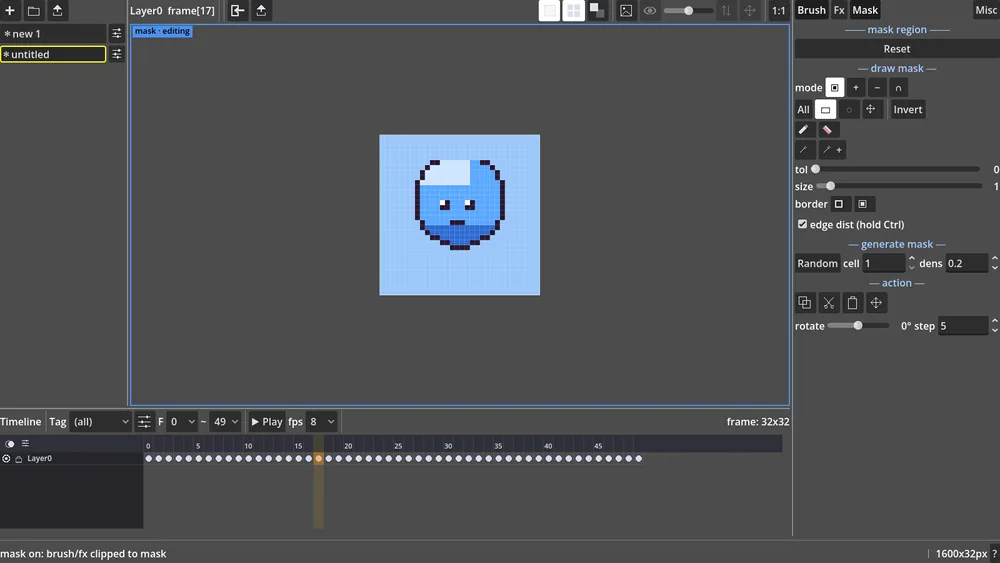Click the Play button
This screenshot has width=1000, height=563.
[267, 422]
